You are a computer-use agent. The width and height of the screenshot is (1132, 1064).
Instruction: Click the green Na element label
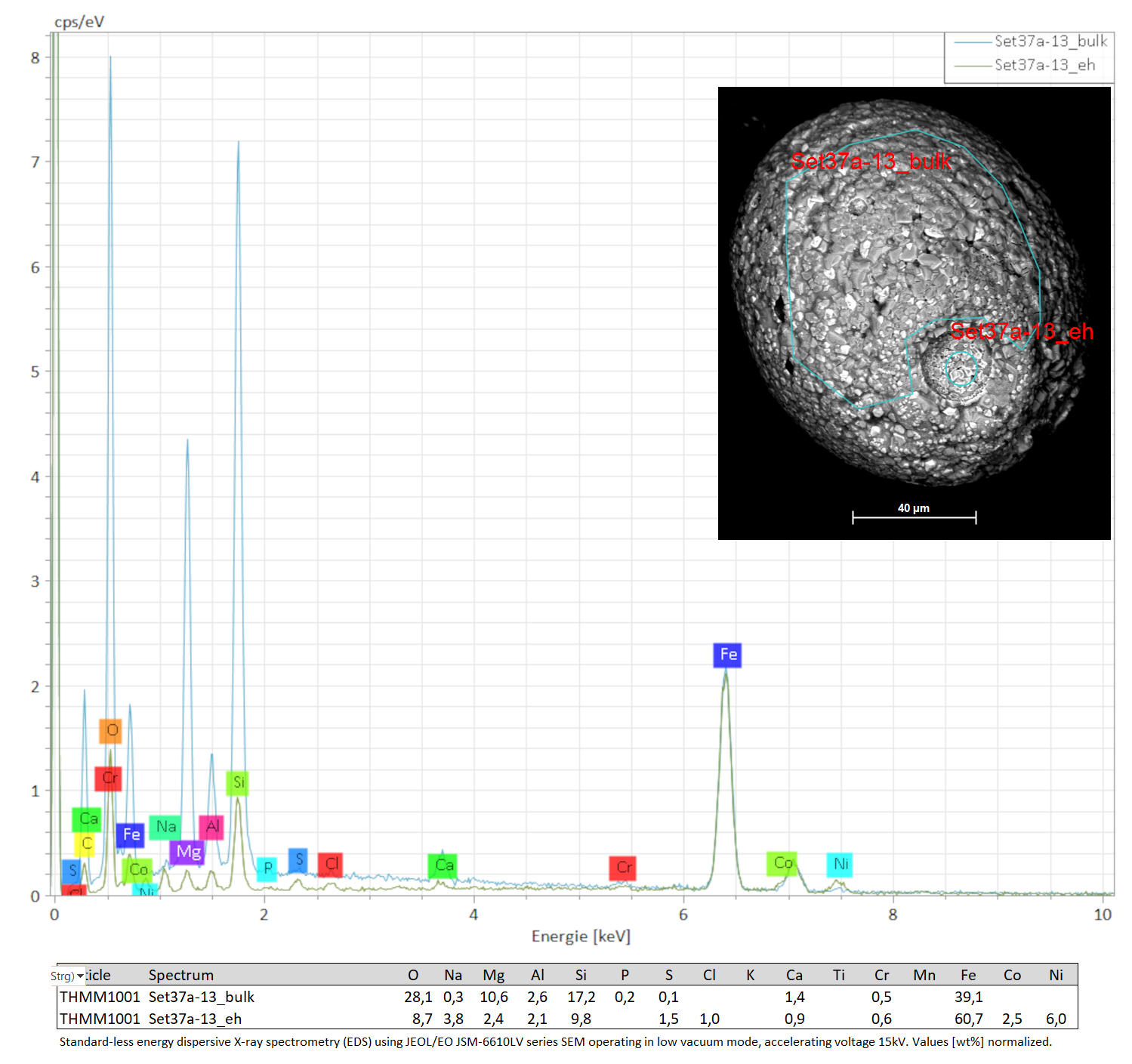pyautogui.click(x=165, y=827)
